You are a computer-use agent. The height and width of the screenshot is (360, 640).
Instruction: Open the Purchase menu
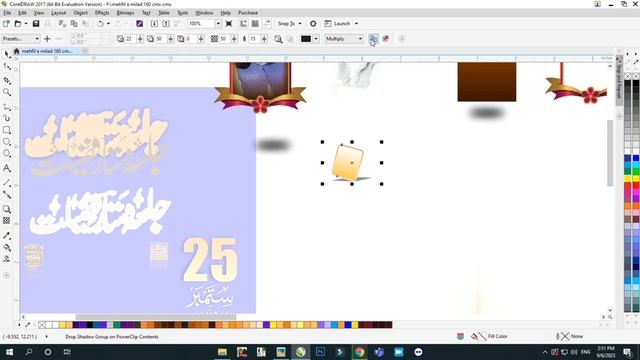coord(248,13)
